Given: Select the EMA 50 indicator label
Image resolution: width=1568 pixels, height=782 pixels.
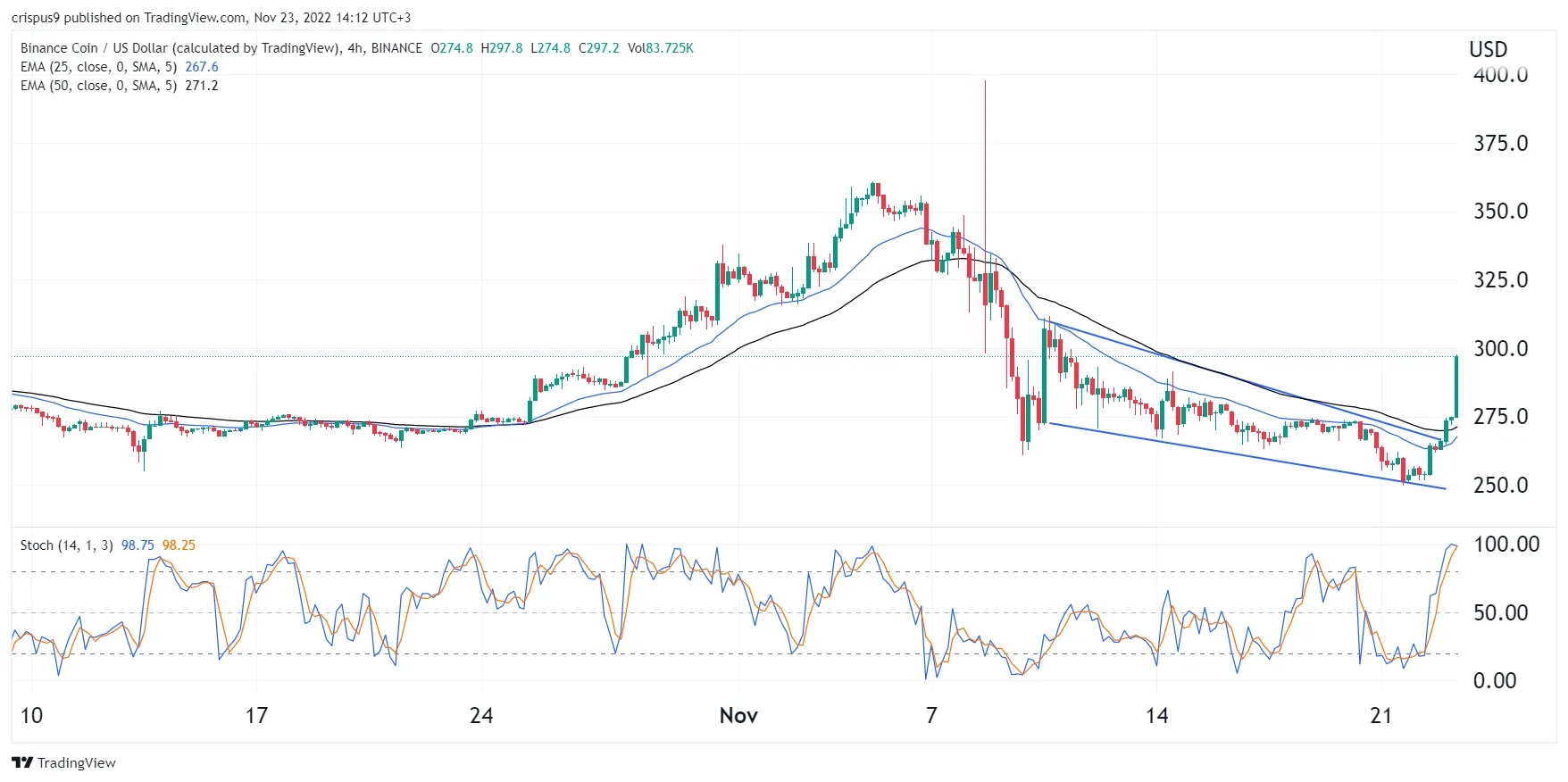Looking at the screenshot, I should pos(98,86).
